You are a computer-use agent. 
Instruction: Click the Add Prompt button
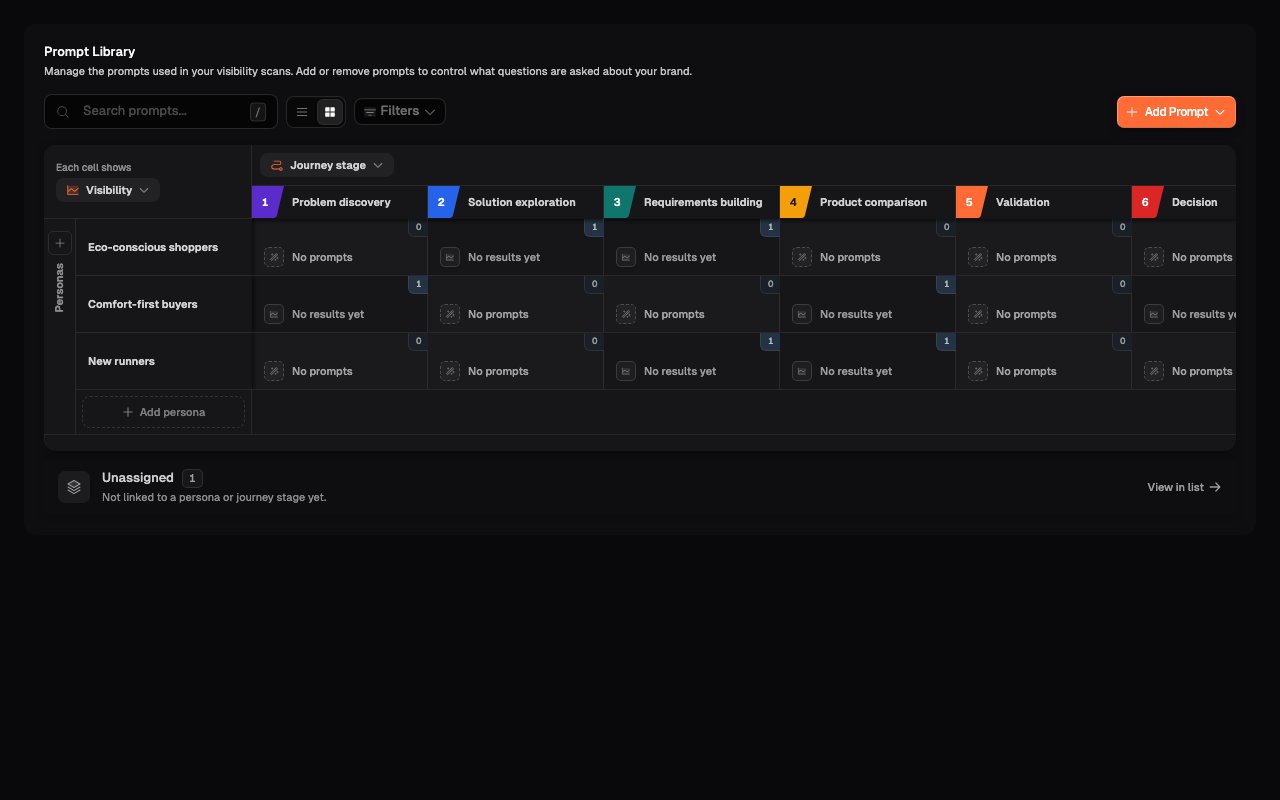point(1176,112)
